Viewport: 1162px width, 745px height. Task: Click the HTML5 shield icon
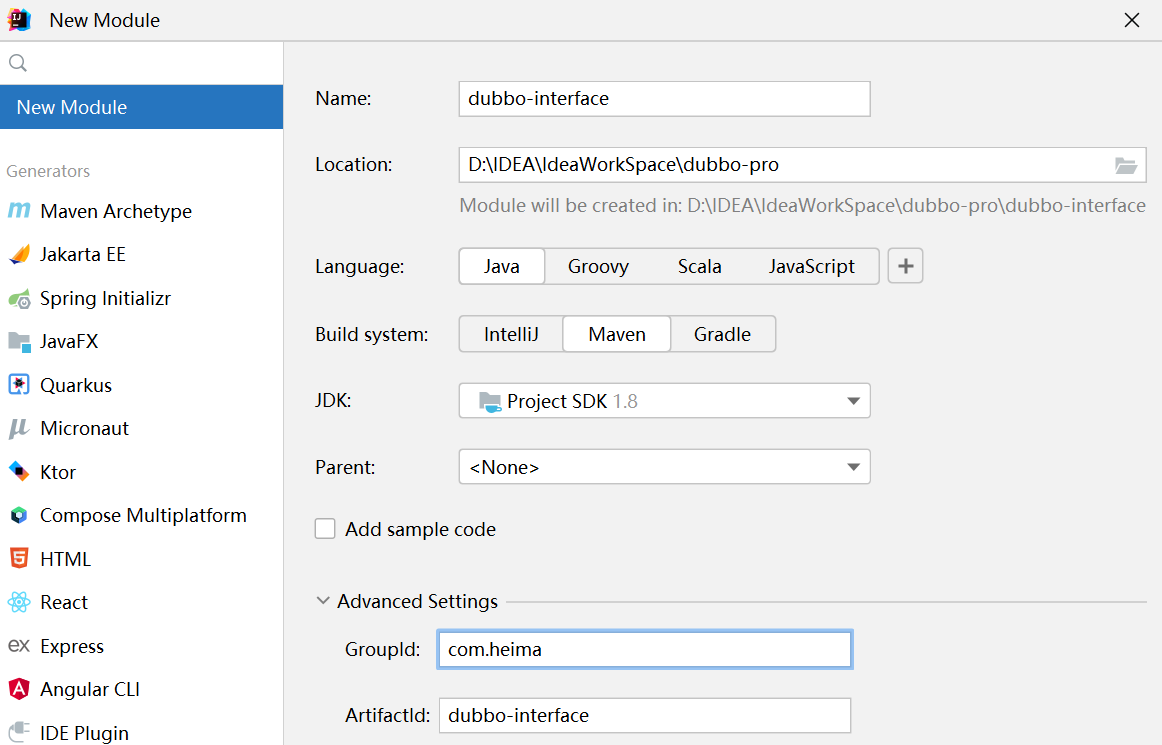[19, 558]
